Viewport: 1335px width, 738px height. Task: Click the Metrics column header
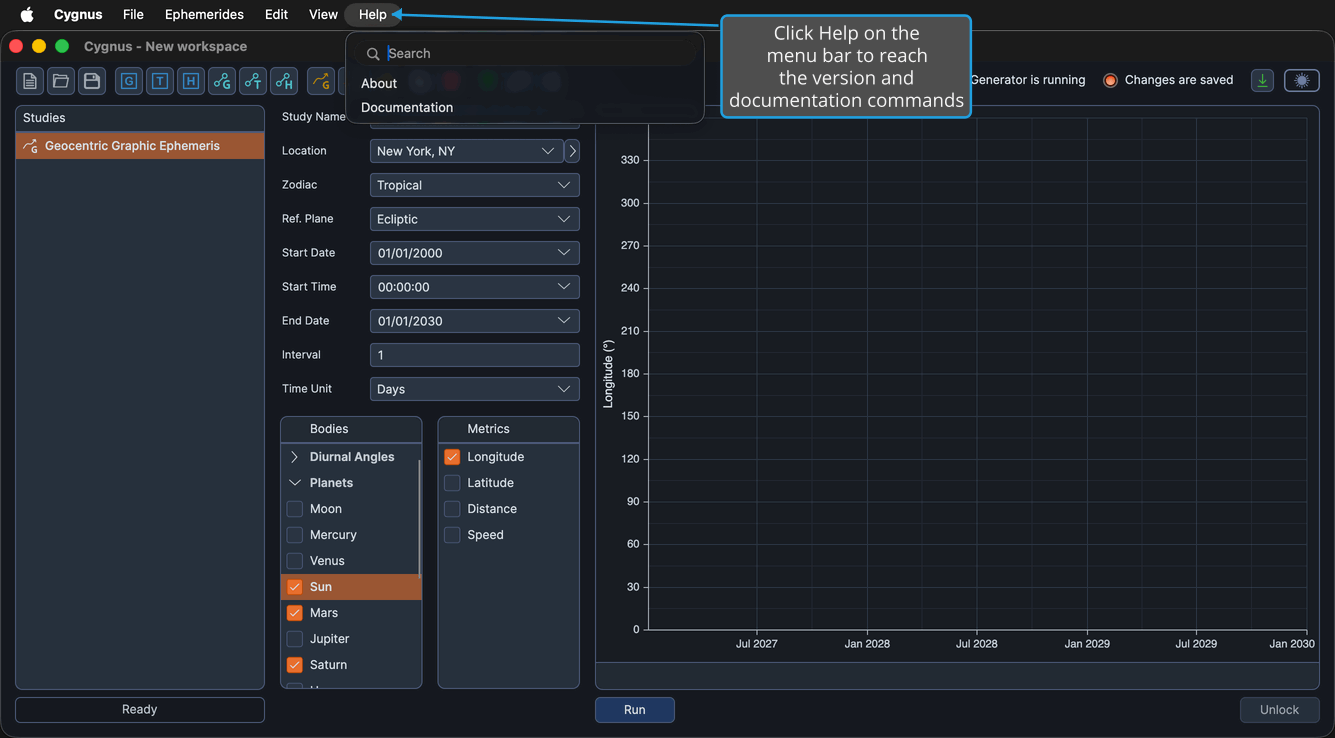click(x=509, y=429)
